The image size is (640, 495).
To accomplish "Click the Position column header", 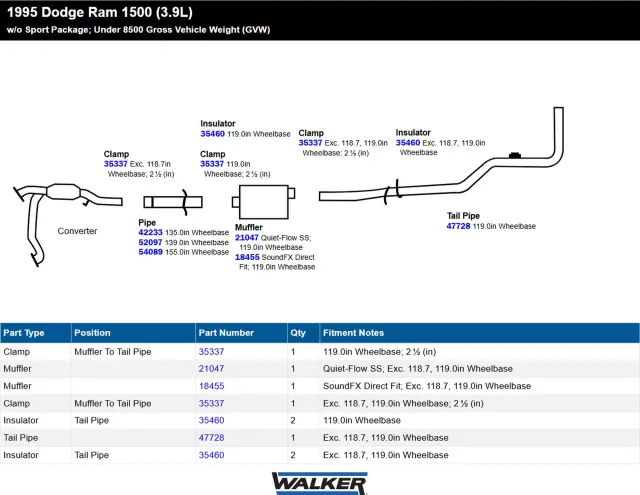I will coord(133,333).
